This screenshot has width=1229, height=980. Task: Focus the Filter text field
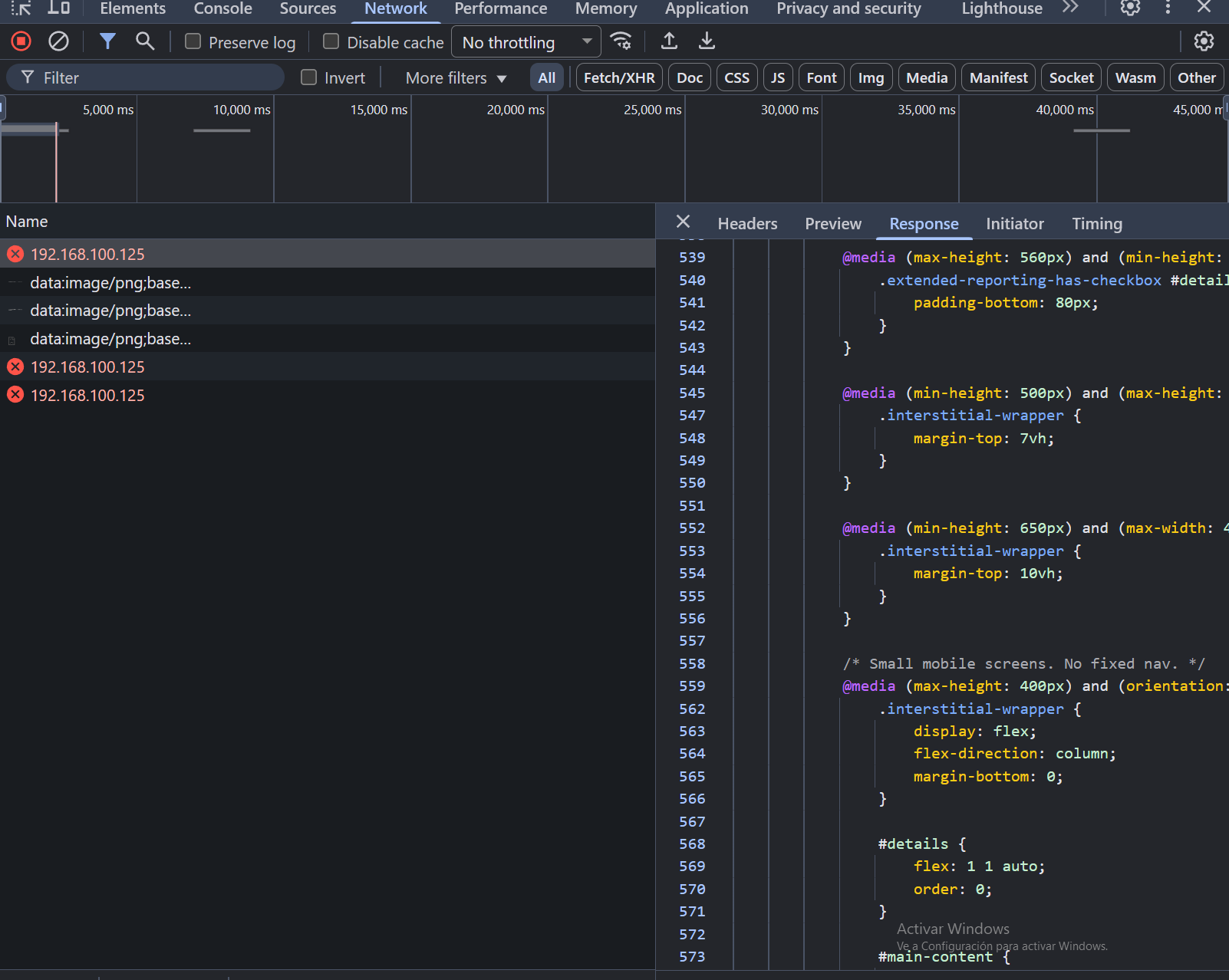click(x=153, y=78)
